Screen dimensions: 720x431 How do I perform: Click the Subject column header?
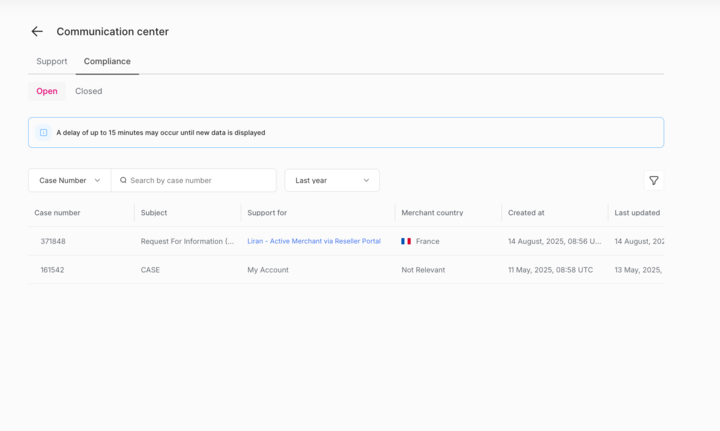tap(154, 213)
